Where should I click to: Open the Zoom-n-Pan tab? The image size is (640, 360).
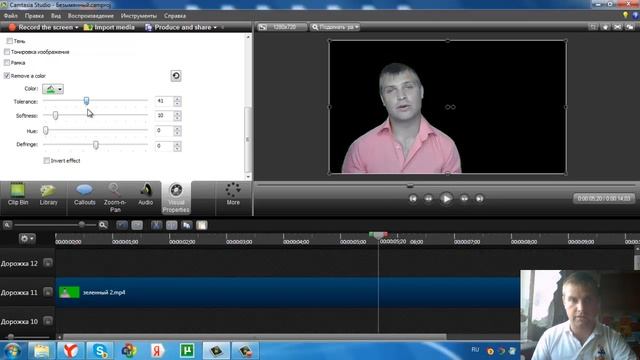click(x=115, y=198)
